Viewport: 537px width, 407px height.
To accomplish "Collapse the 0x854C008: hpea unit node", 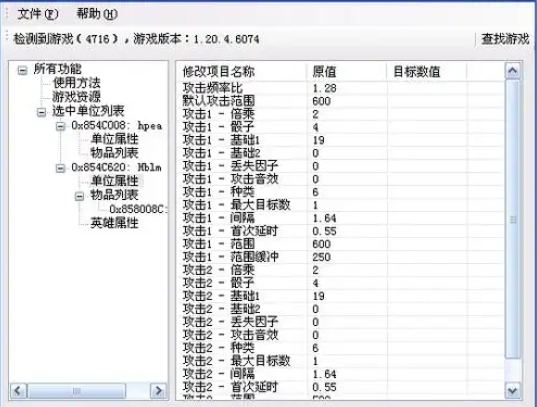I will click(x=60, y=126).
